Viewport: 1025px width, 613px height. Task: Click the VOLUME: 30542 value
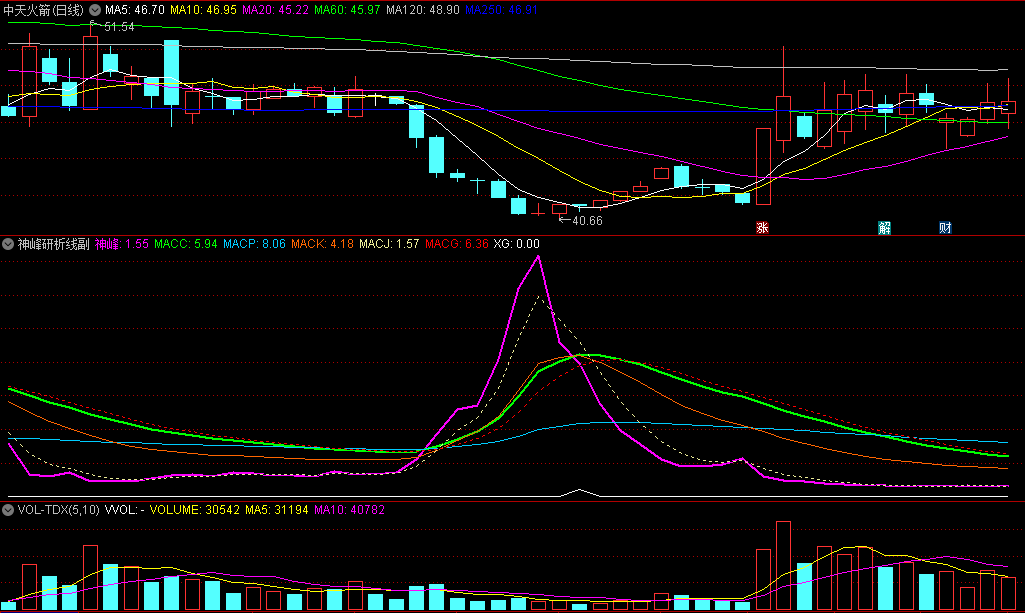195,510
